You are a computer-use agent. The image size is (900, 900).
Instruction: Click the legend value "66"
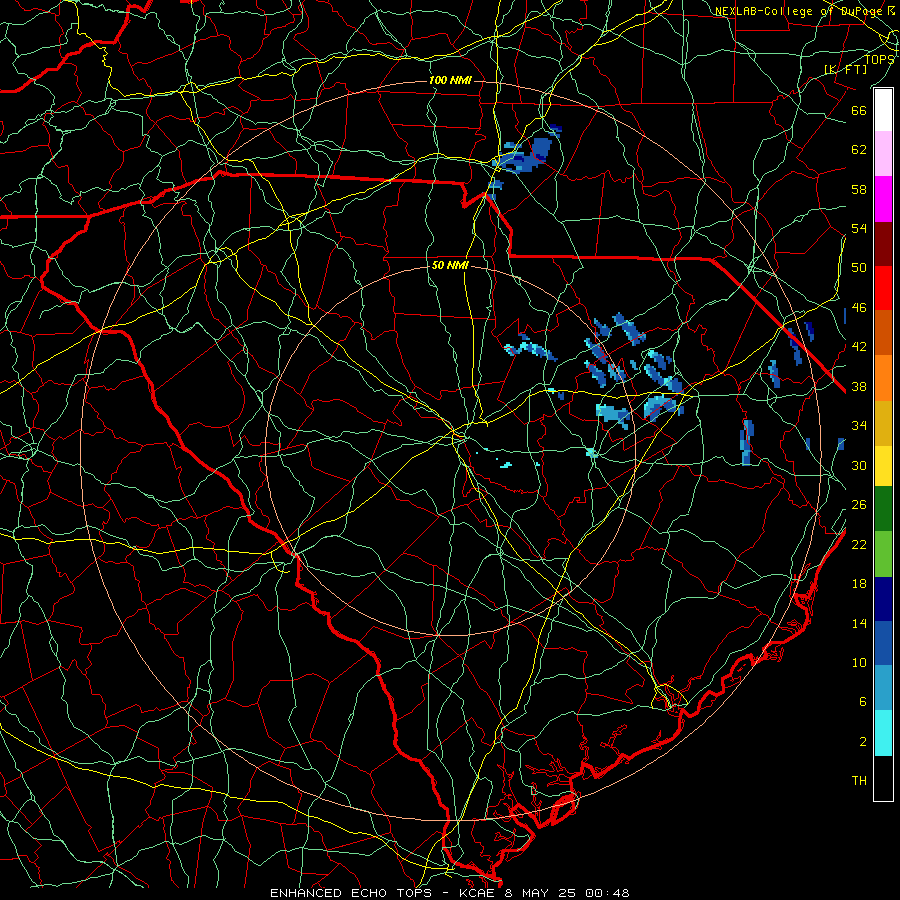pyautogui.click(x=859, y=110)
